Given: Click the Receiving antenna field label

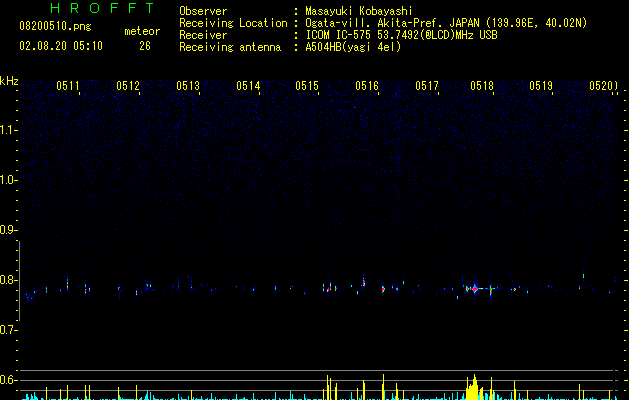Looking at the screenshot, I should tap(230, 47).
